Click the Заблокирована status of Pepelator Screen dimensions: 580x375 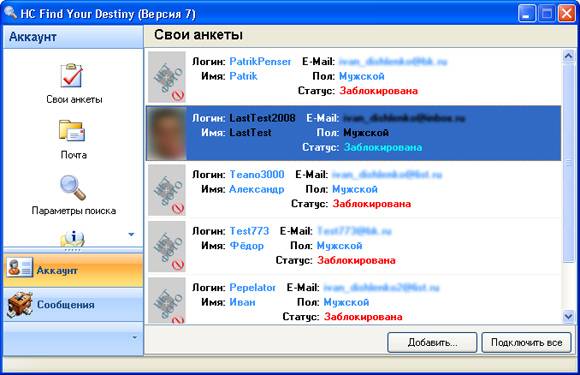point(363,317)
